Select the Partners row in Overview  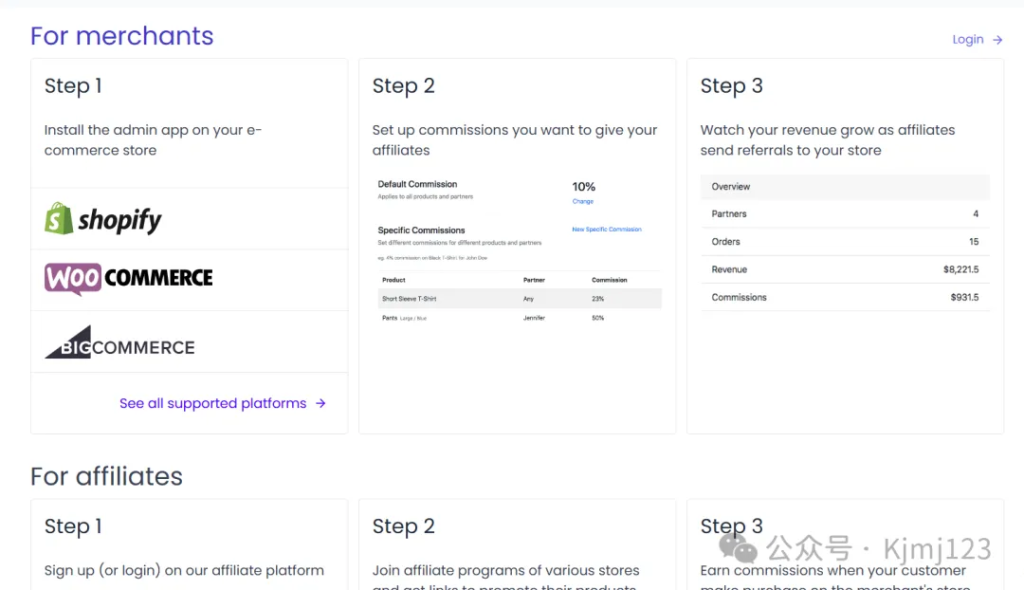845,214
